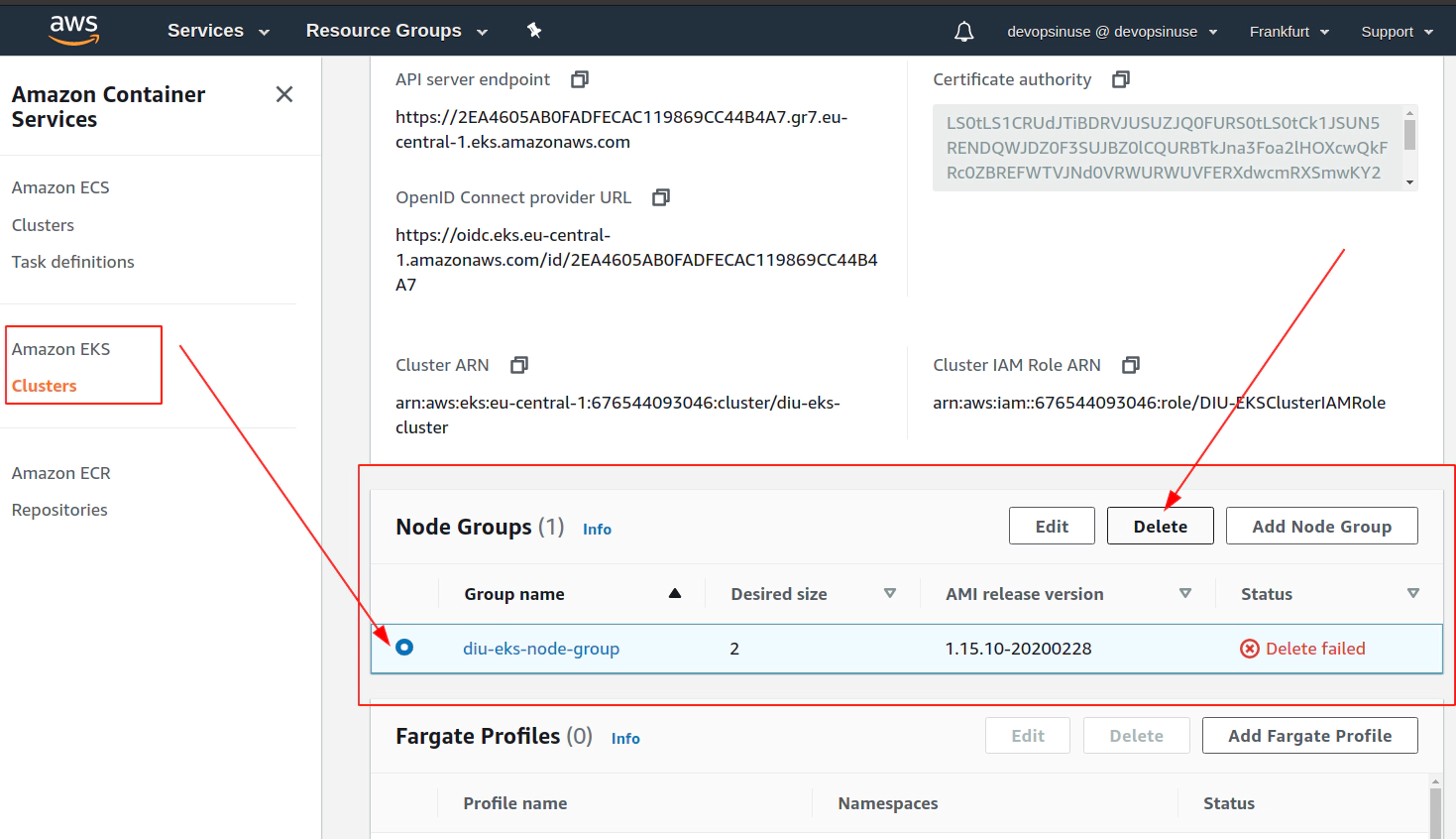Viewport: 1456px width, 839px height.
Task: Copy the Cluster IAM Role ARN
Action: point(1131,365)
